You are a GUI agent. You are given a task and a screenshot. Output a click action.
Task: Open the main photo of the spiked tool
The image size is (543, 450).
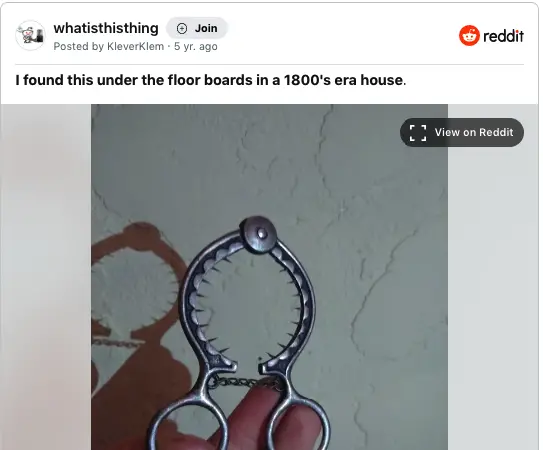point(269,277)
